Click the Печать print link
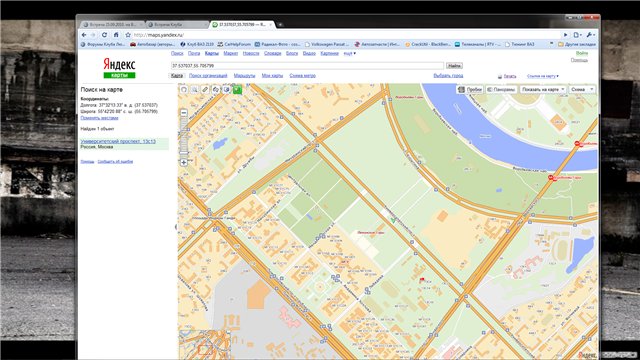640x360 pixels. tap(509, 76)
